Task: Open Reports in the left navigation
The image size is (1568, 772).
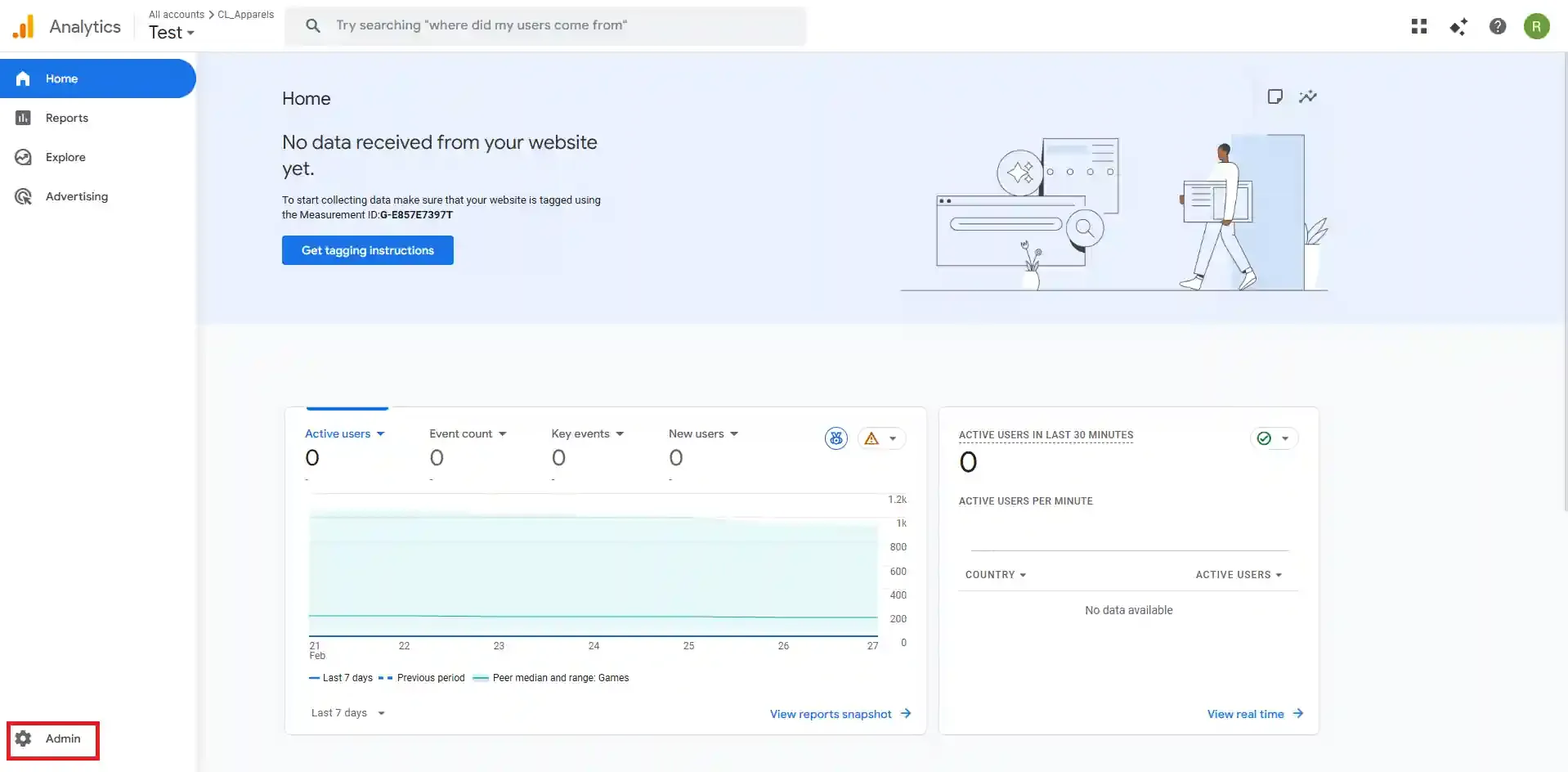Action: [98, 118]
